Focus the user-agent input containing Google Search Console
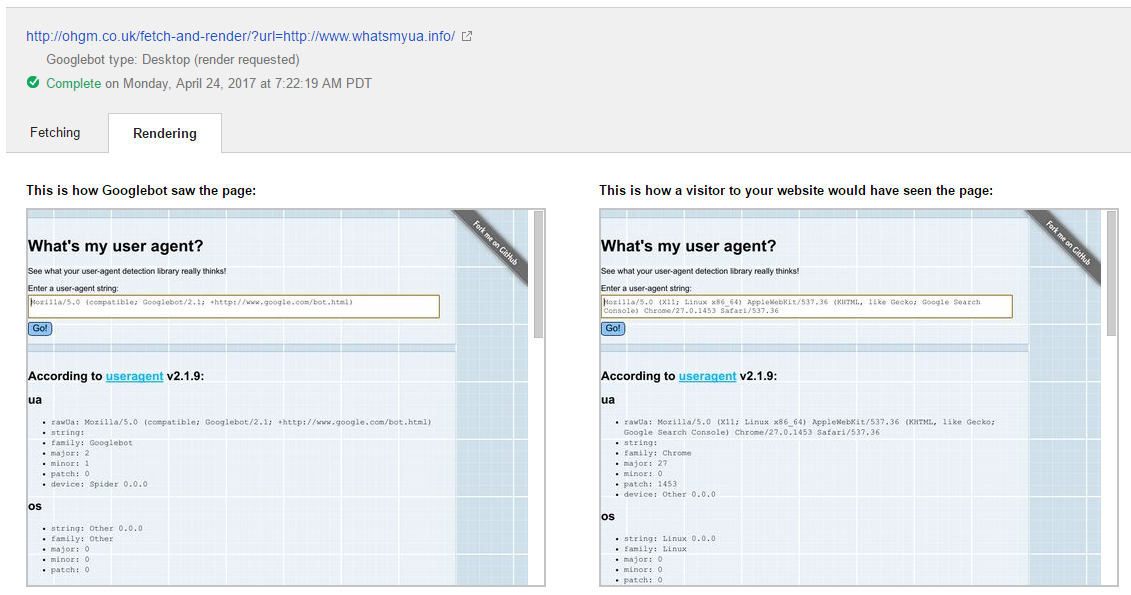1131x595 pixels. (x=806, y=306)
